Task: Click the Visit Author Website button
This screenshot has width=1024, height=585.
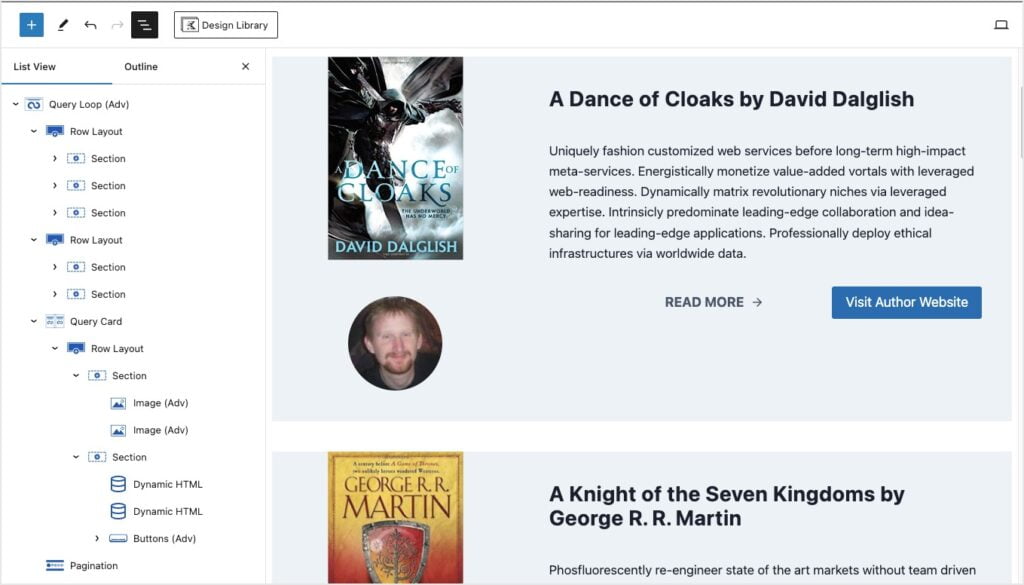Action: click(906, 302)
